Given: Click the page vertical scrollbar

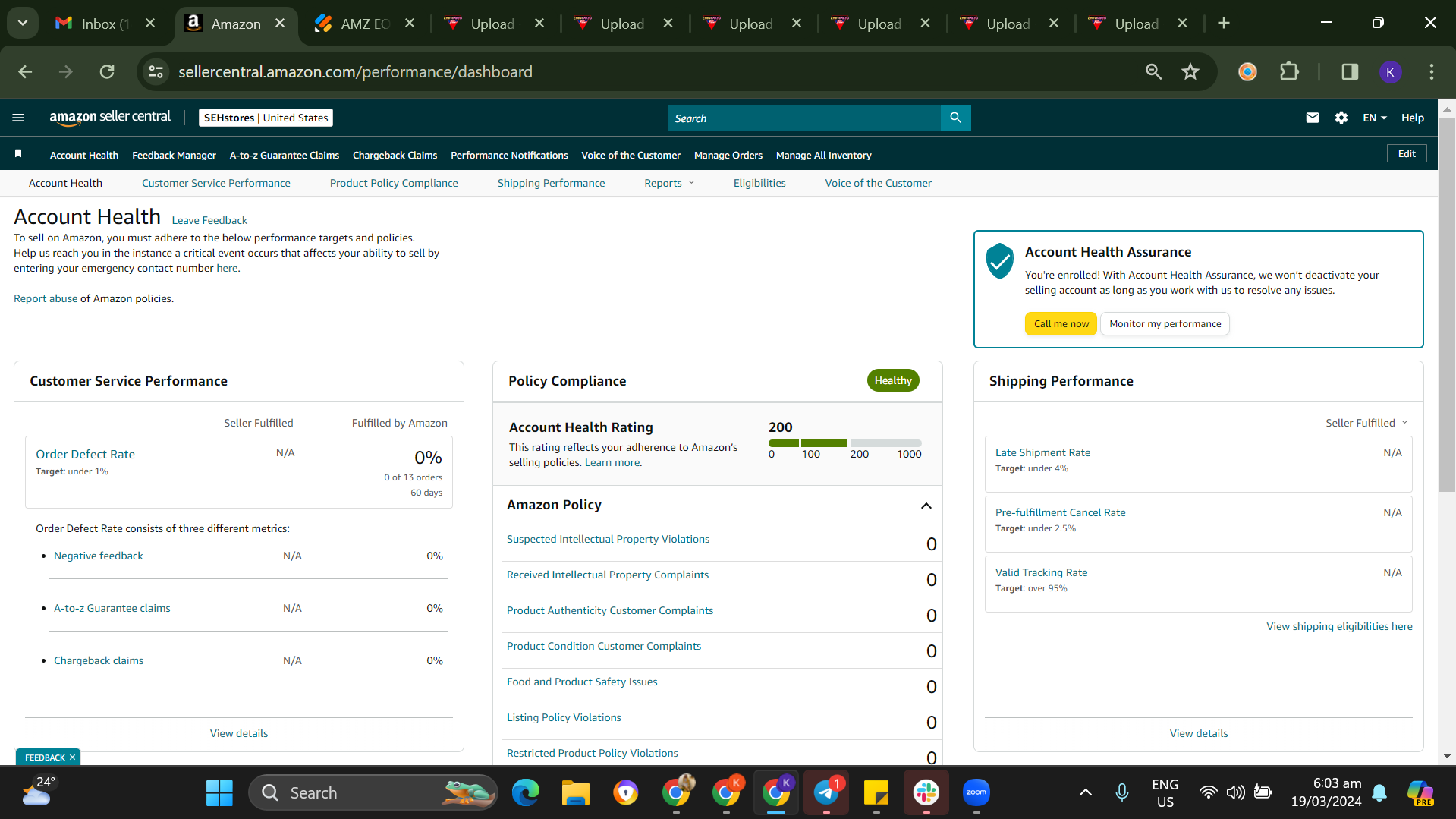Looking at the screenshot, I should click(1447, 304).
